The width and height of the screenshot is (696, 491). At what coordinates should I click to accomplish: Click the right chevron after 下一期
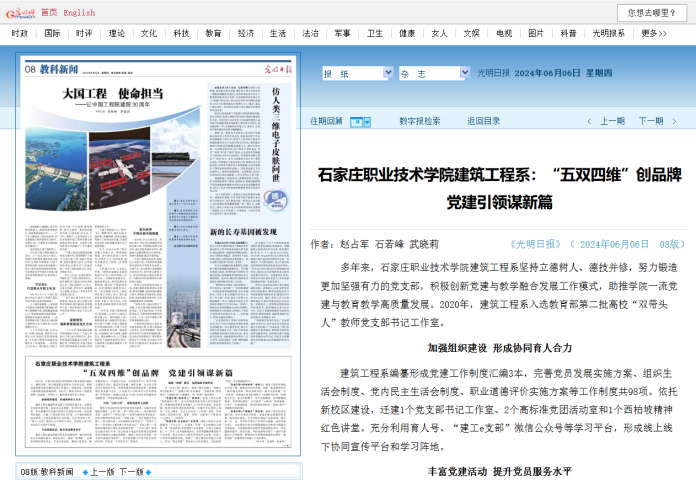(x=674, y=121)
